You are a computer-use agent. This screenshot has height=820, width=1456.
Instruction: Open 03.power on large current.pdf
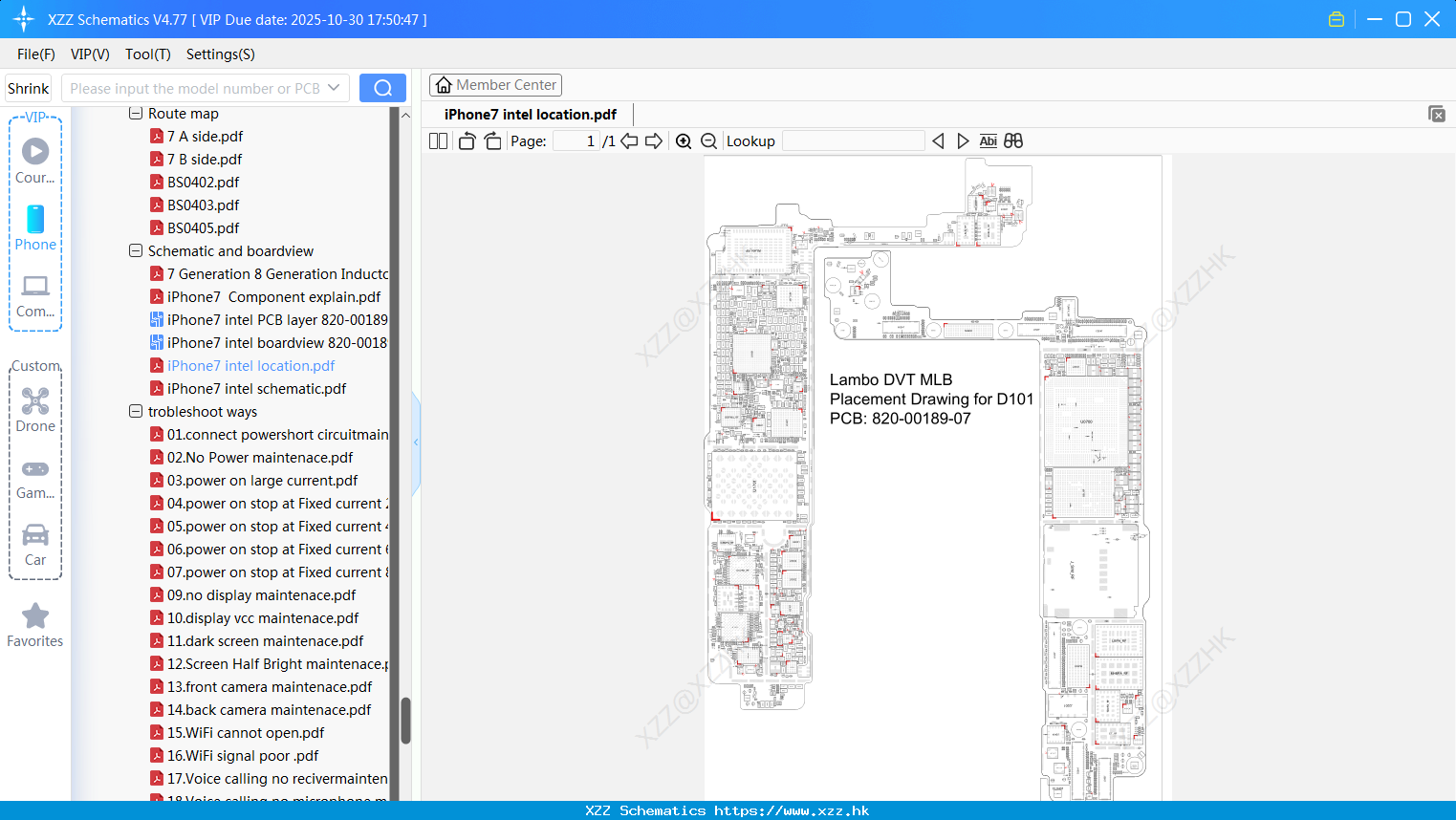pos(253,481)
